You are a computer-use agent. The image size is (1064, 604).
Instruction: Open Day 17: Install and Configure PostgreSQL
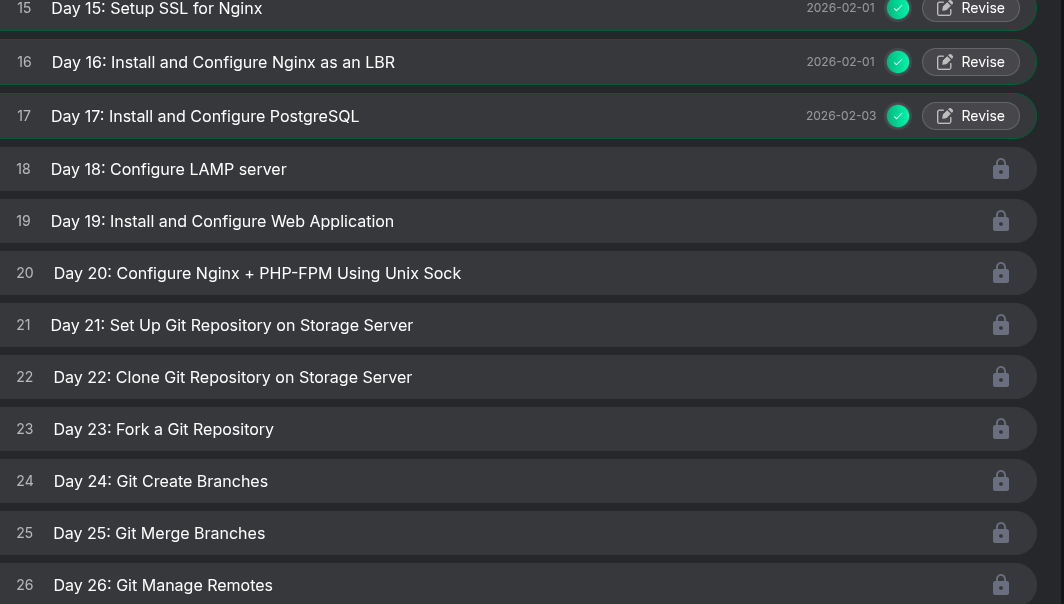[205, 116]
